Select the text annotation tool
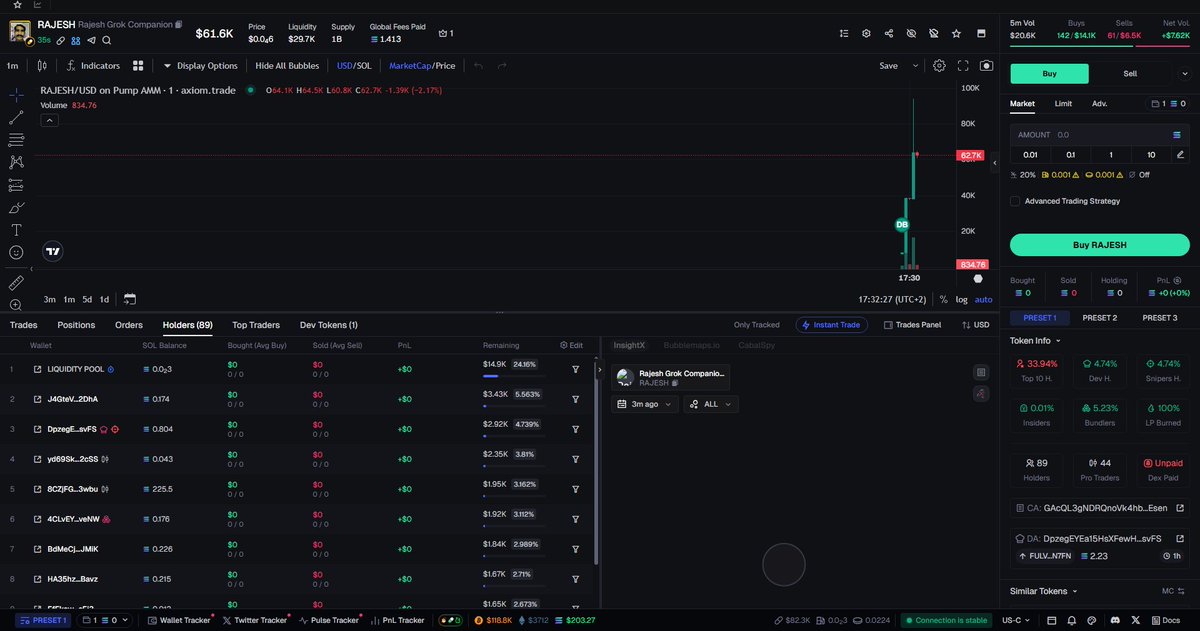This screenshot has width=1200, height=631. click(x=16, y=230)
